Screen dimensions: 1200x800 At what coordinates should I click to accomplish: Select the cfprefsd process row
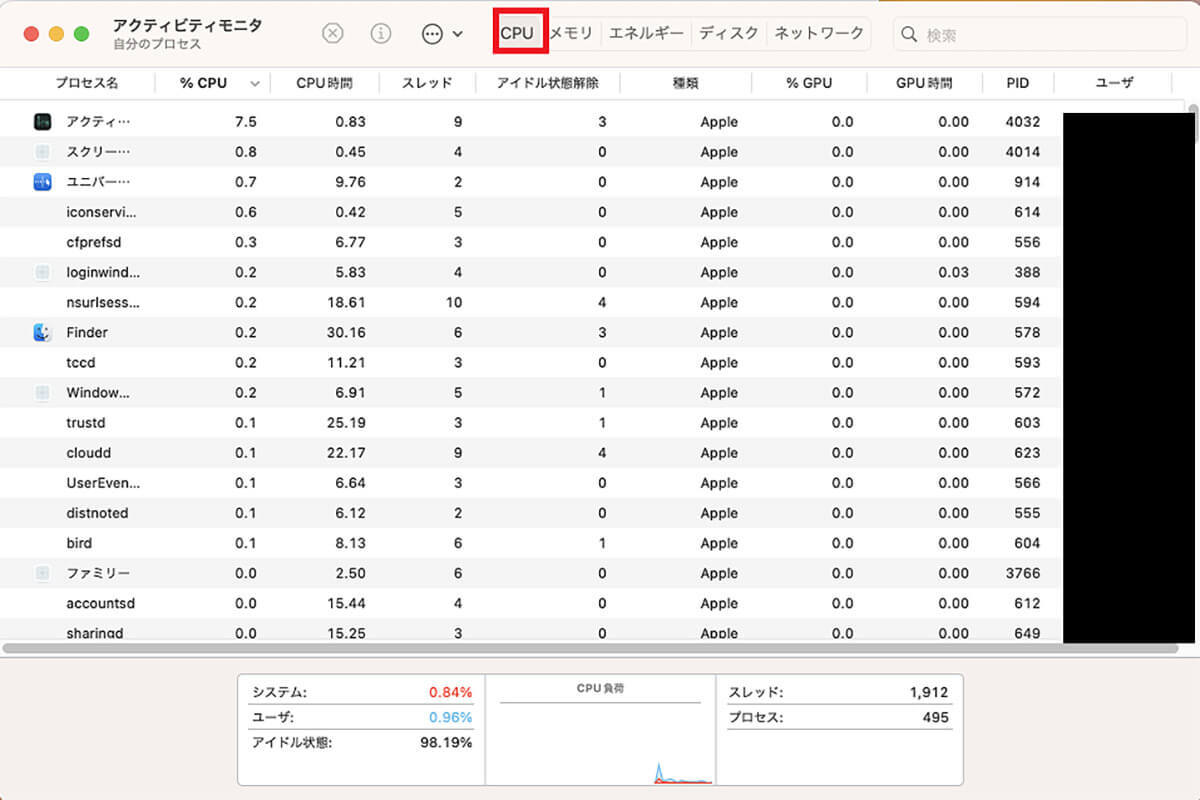tap(530, 242)
